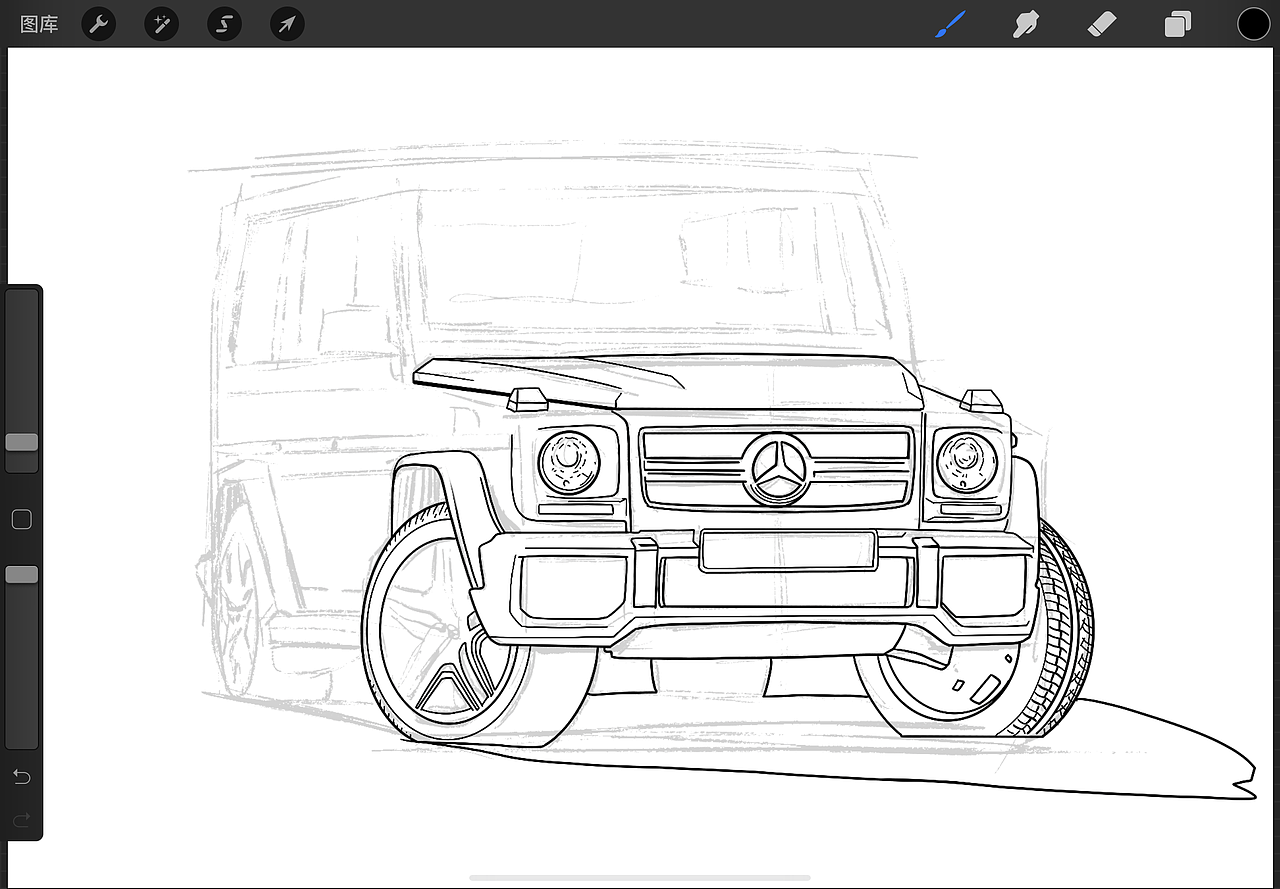This screenshot has width=1280, height=889.
Task: Open the Gallery (图库) button
Action: [x=39, y=24]
